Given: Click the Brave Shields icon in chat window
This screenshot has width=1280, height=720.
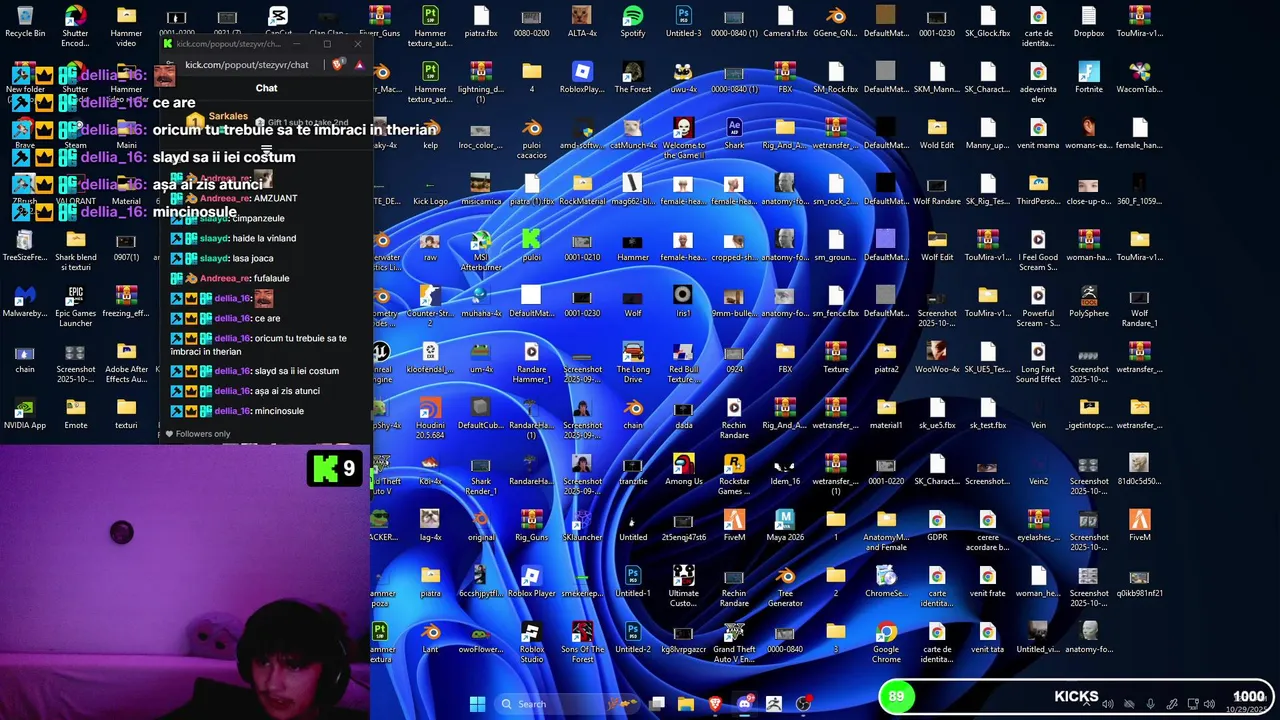Looking at the screenshot, I should 338,65.
